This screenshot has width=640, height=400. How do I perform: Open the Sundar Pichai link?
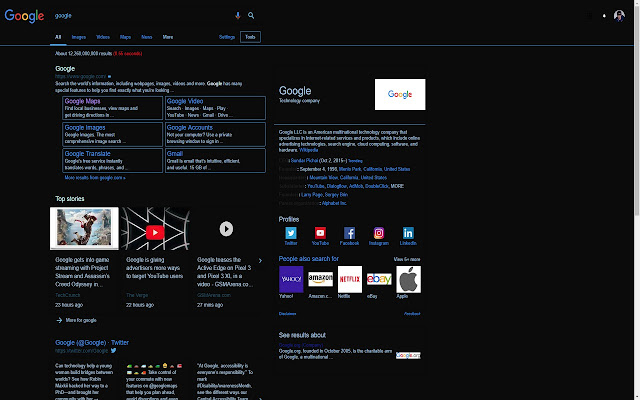pos(304,161)
